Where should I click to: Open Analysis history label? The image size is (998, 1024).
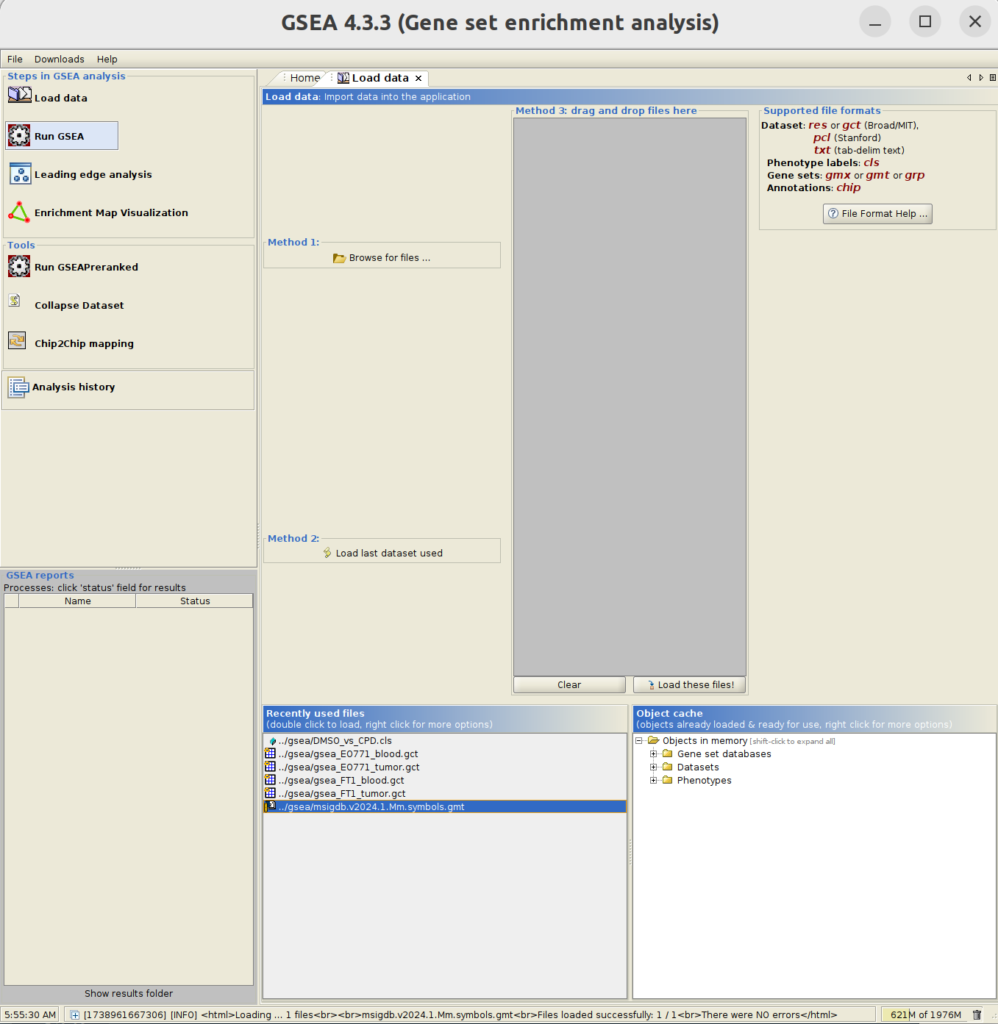(73, 387)
